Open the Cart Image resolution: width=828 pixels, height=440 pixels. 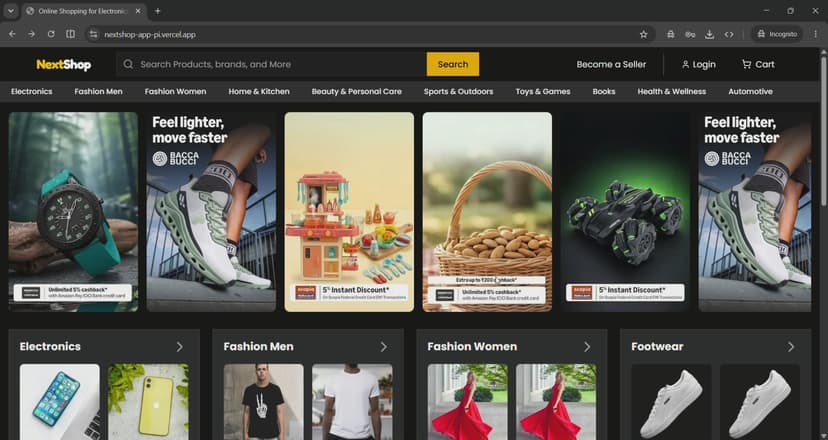point(758,64)
